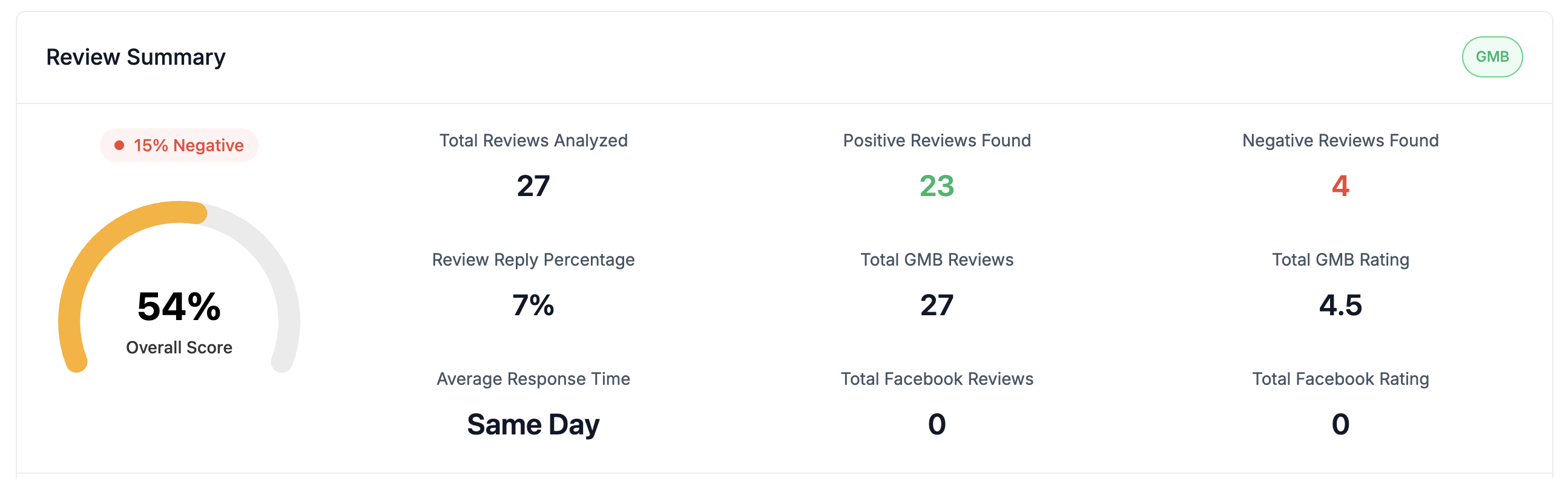Click the Average Response Time label

coord(533,379)
